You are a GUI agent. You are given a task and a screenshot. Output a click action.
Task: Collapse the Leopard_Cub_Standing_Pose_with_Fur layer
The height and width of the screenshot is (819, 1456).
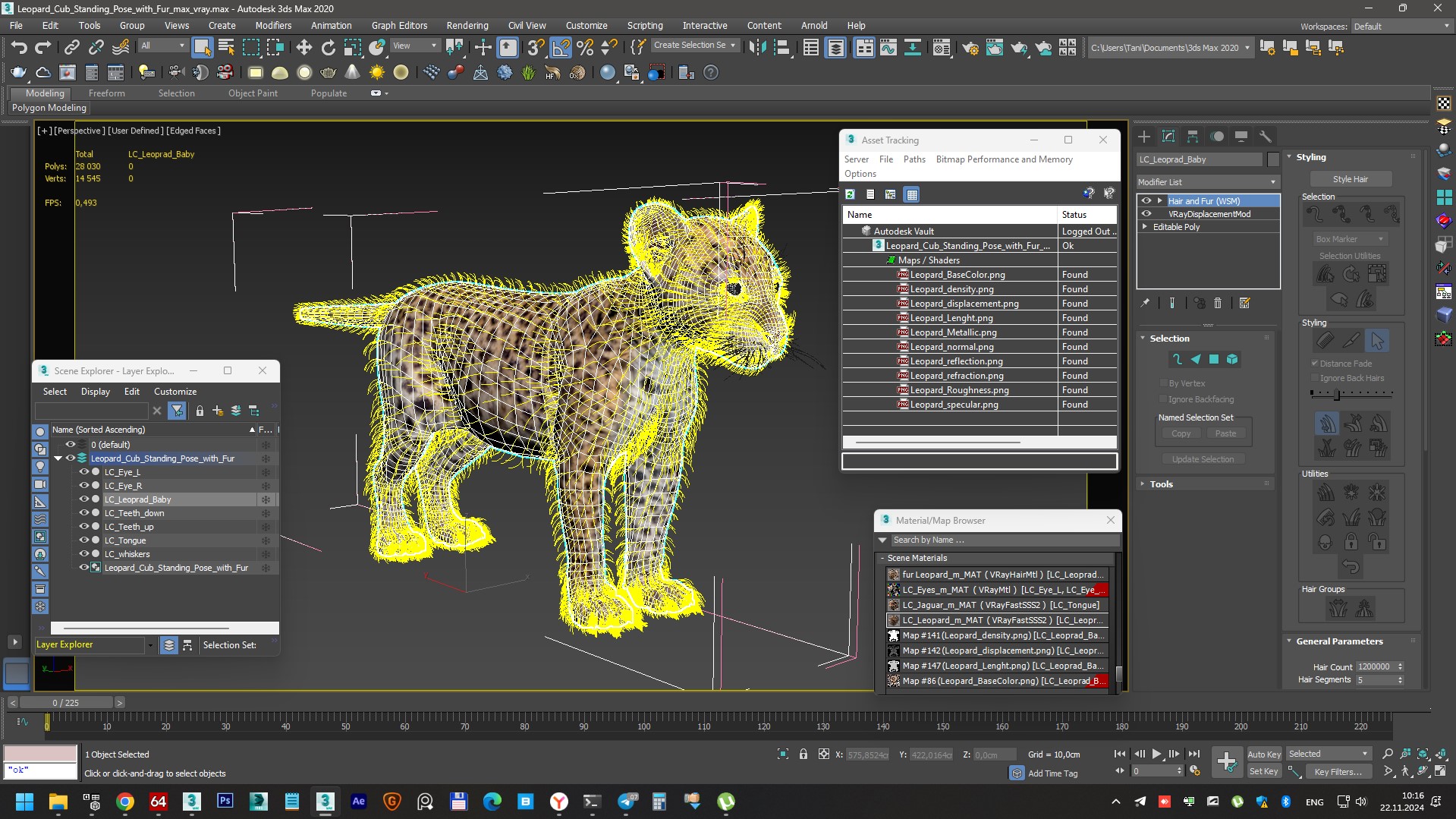click(58, 458)
